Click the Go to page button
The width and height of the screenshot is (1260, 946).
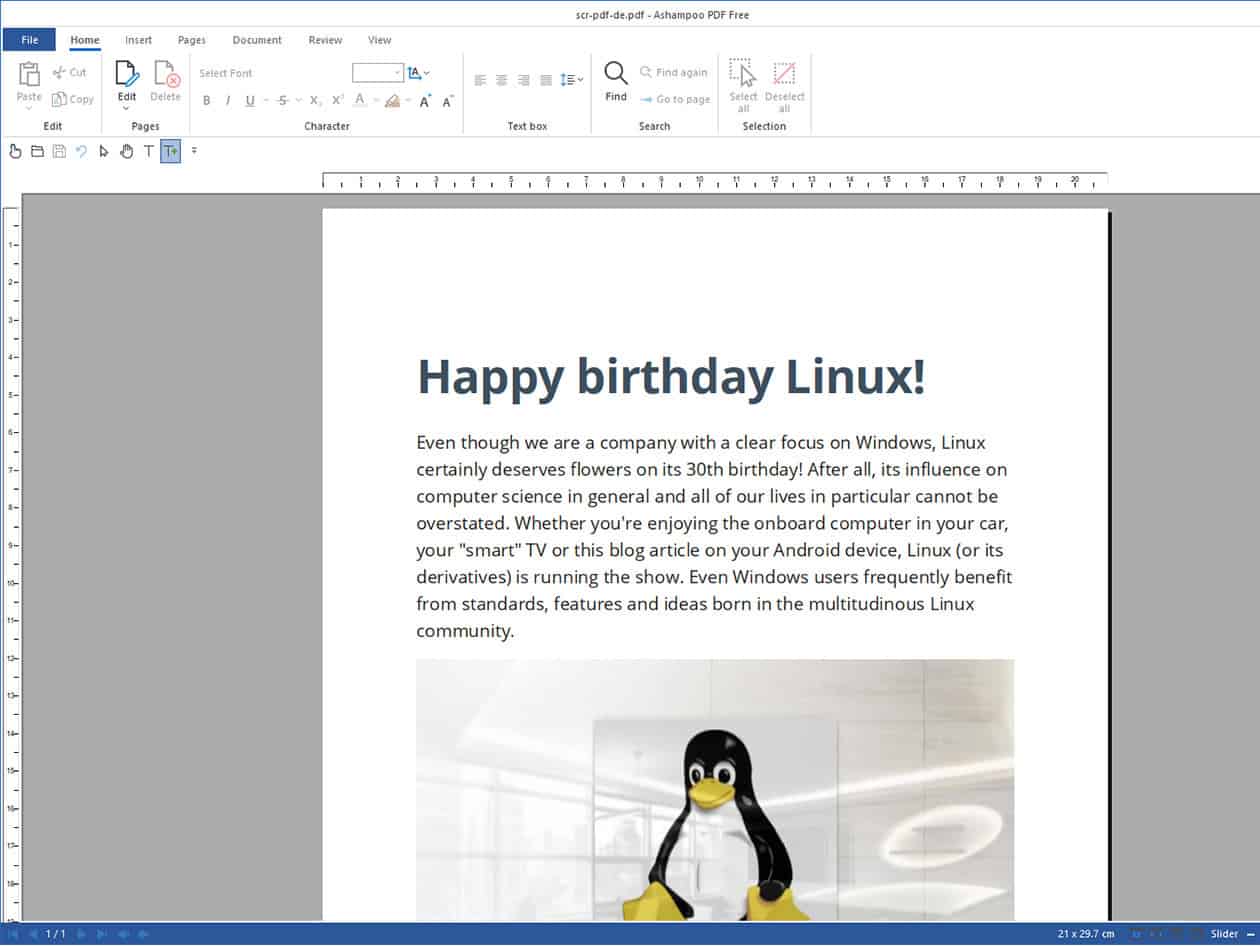point(675,99)
